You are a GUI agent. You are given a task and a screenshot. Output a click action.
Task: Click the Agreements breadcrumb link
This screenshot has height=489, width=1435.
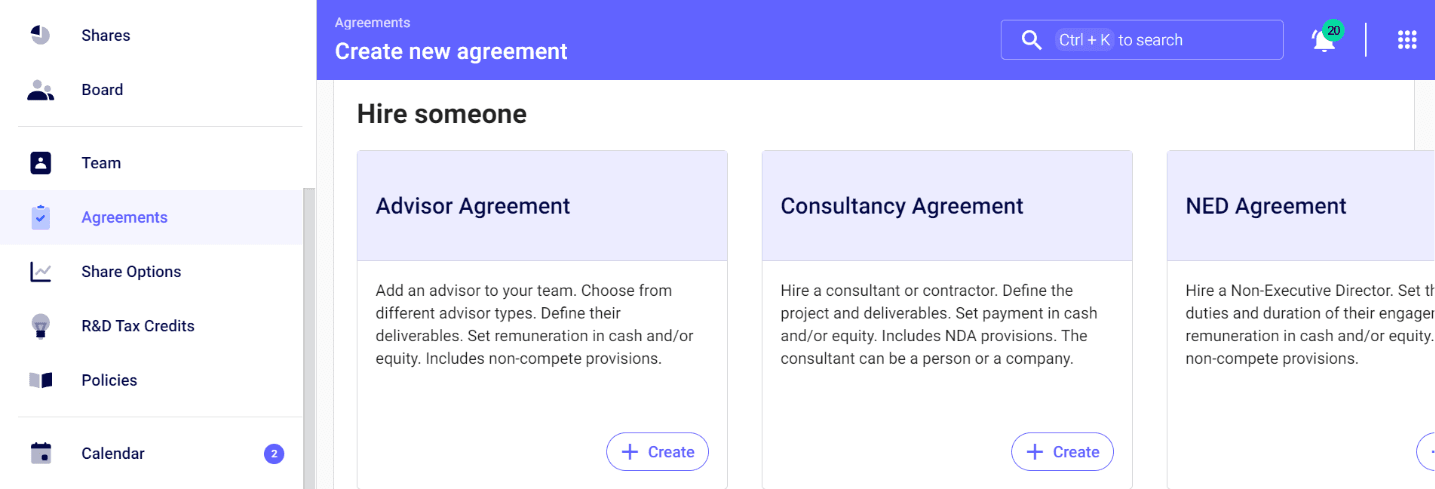pyautogui.click(x=372, y=23)
